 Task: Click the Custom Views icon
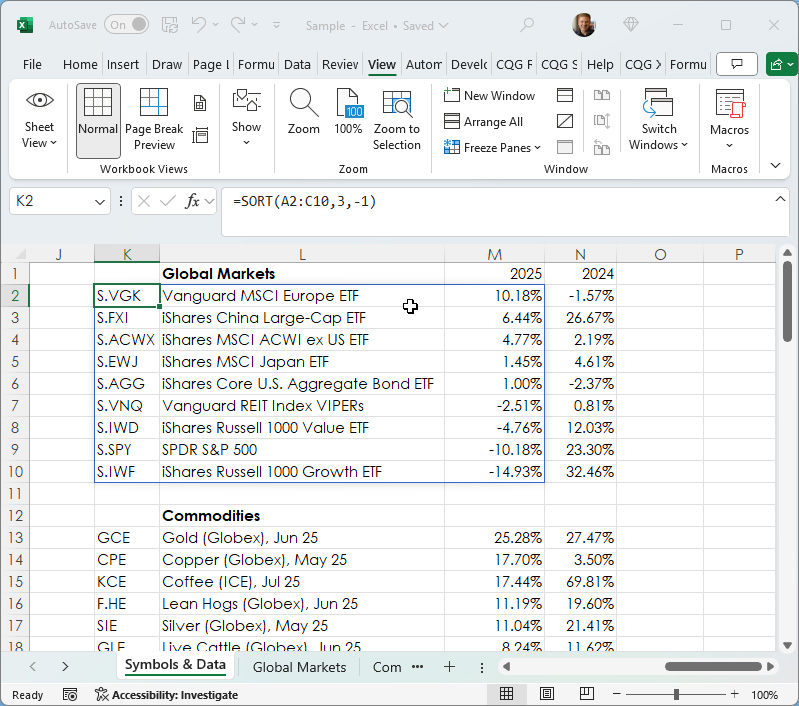click(x=200, y=136)
